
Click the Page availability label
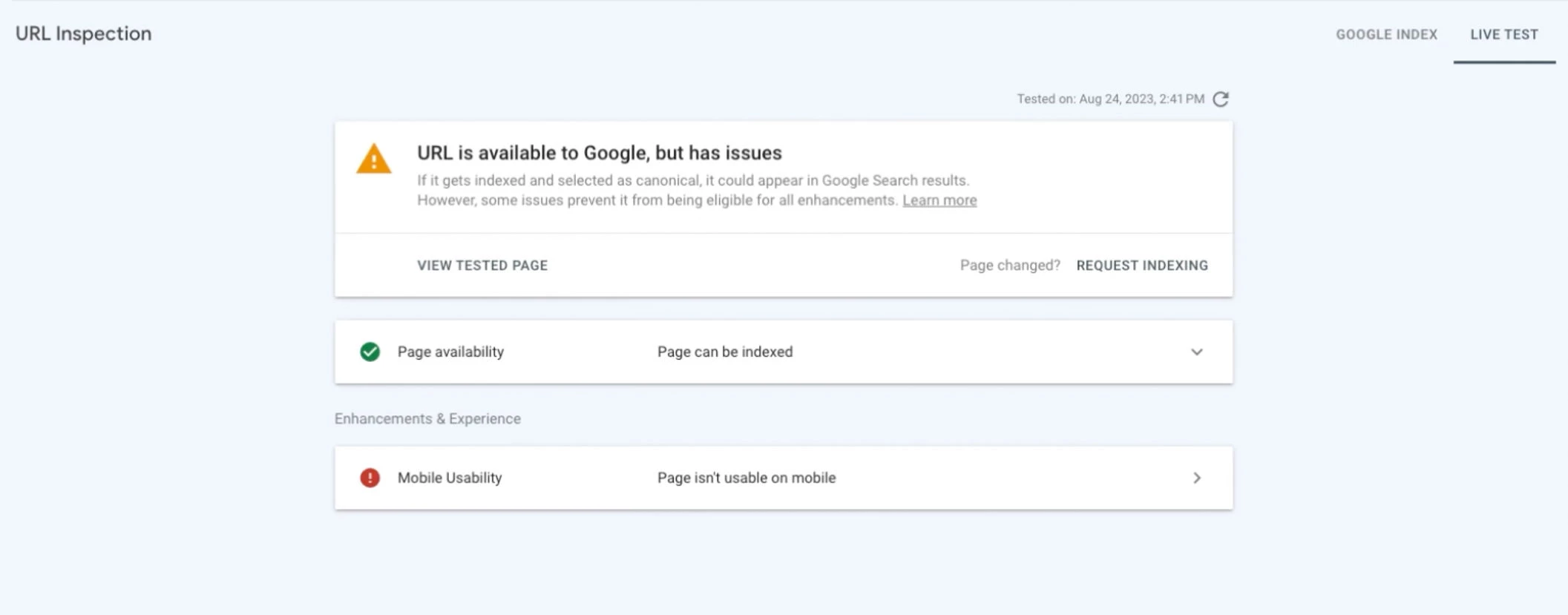pyautogui.click(x=450, y=352)
